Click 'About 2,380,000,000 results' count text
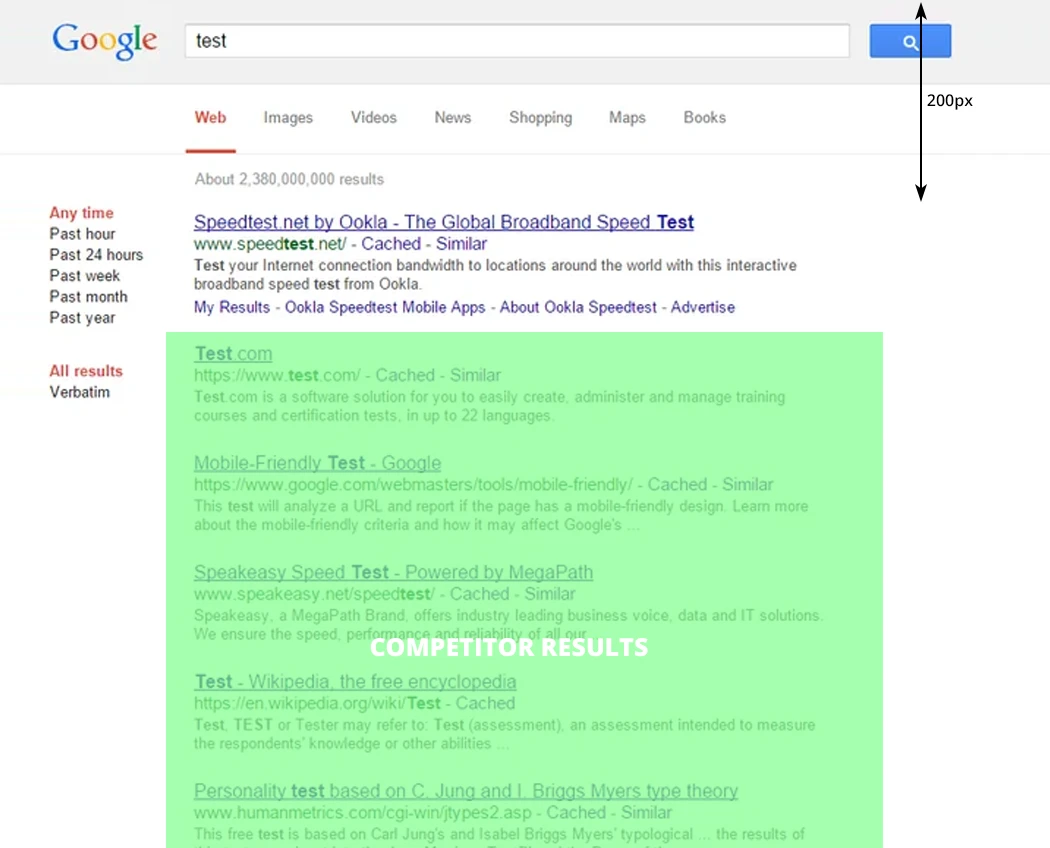Viewport: 1050px width, 848px height. [x=289, y=180]
